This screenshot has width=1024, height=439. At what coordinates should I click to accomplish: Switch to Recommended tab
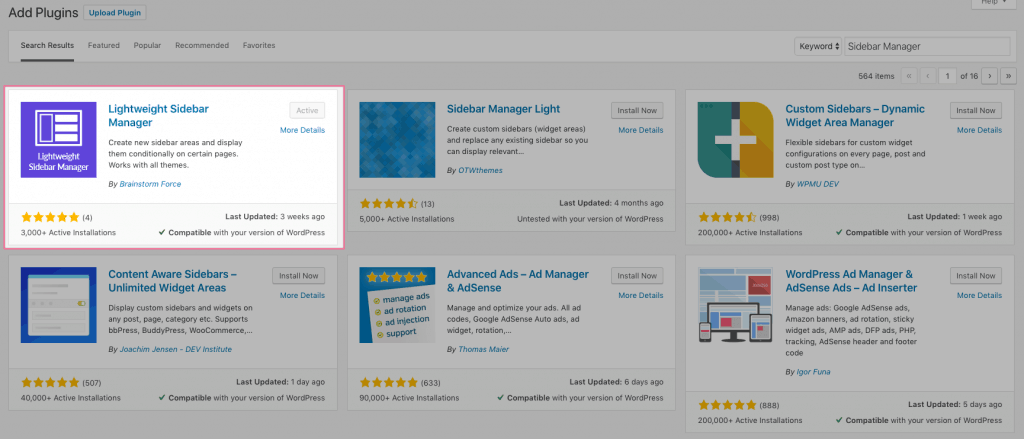click(202, 46)
